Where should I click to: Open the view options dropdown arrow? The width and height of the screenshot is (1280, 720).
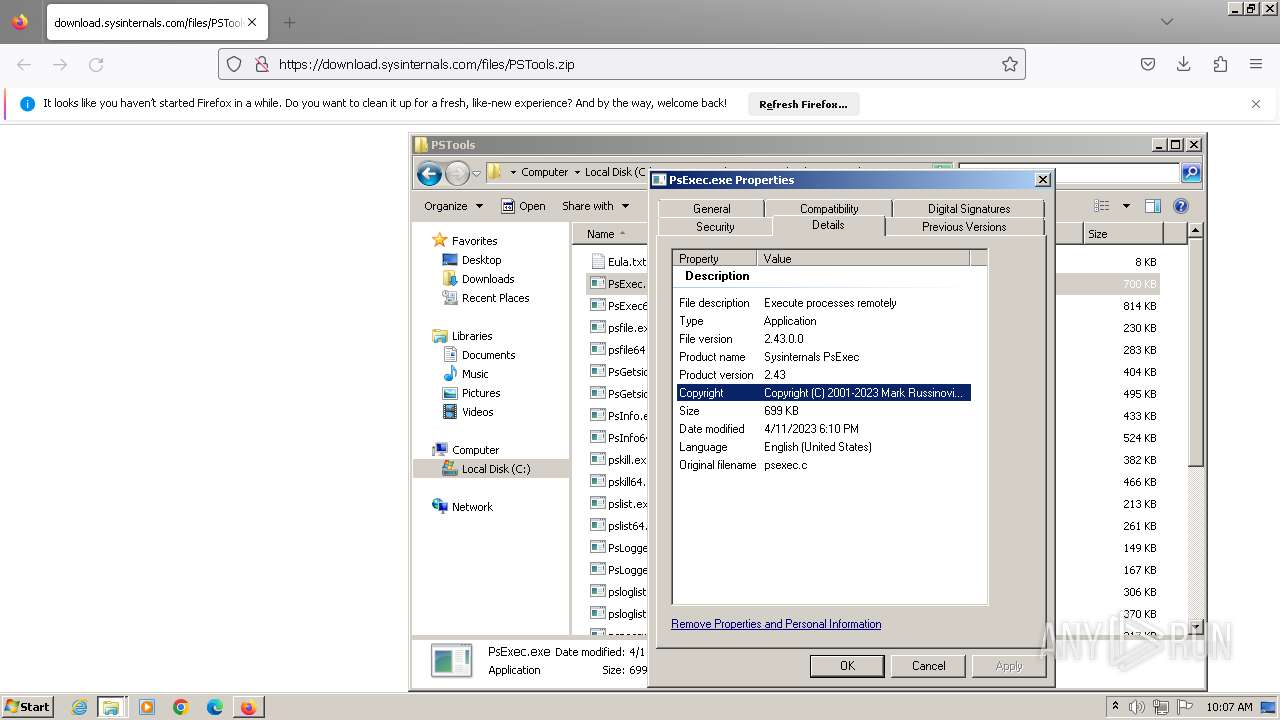tap(1126, 206)
